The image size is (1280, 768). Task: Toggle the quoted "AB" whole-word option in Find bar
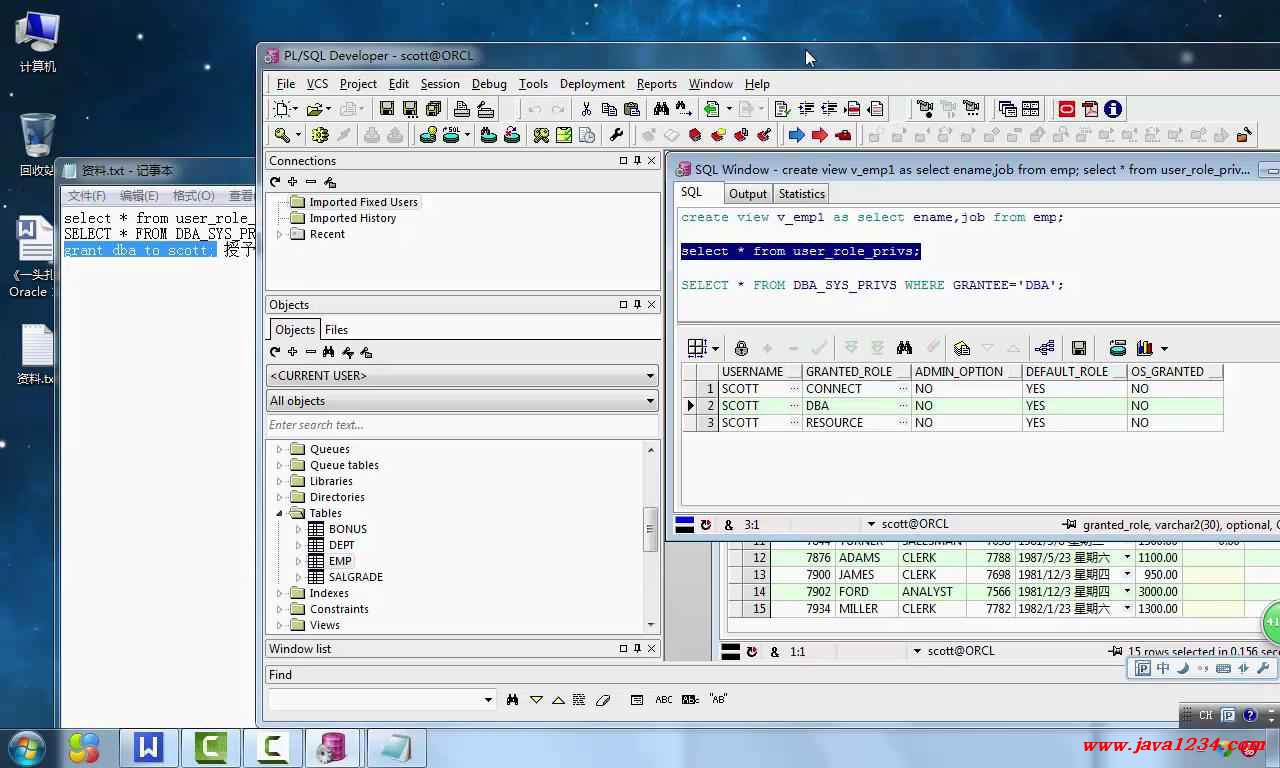(718, 700)
